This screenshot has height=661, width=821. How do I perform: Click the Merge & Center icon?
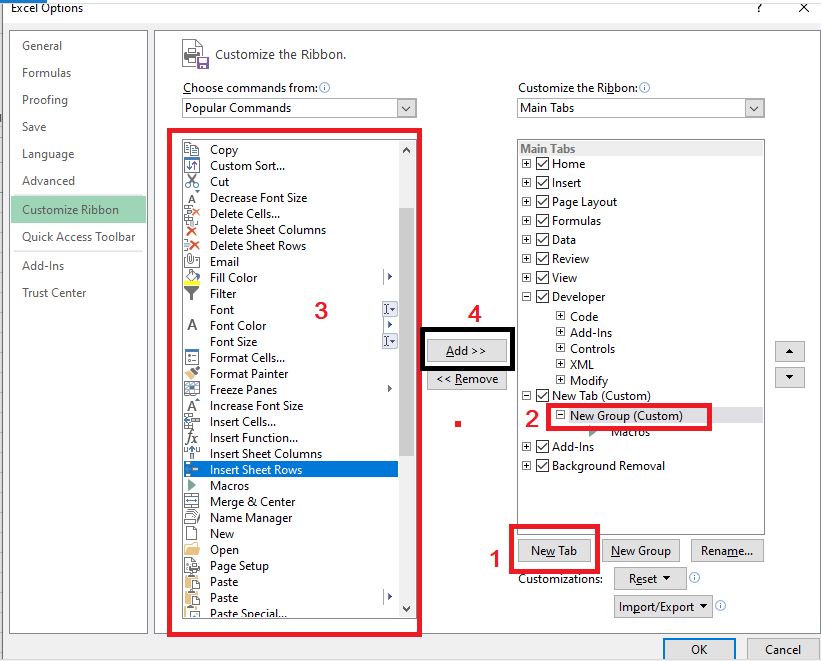pyautogui.click(x=192, y=501)
